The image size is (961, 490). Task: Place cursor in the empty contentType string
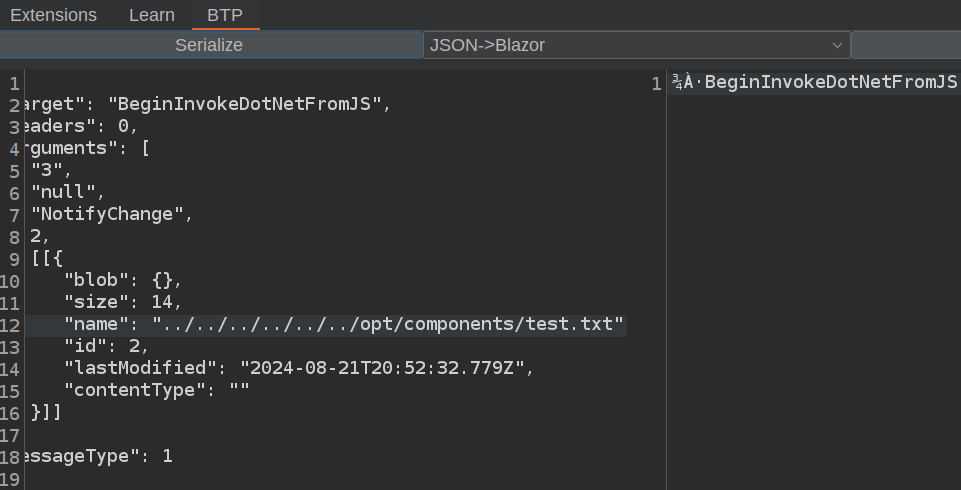239,390
